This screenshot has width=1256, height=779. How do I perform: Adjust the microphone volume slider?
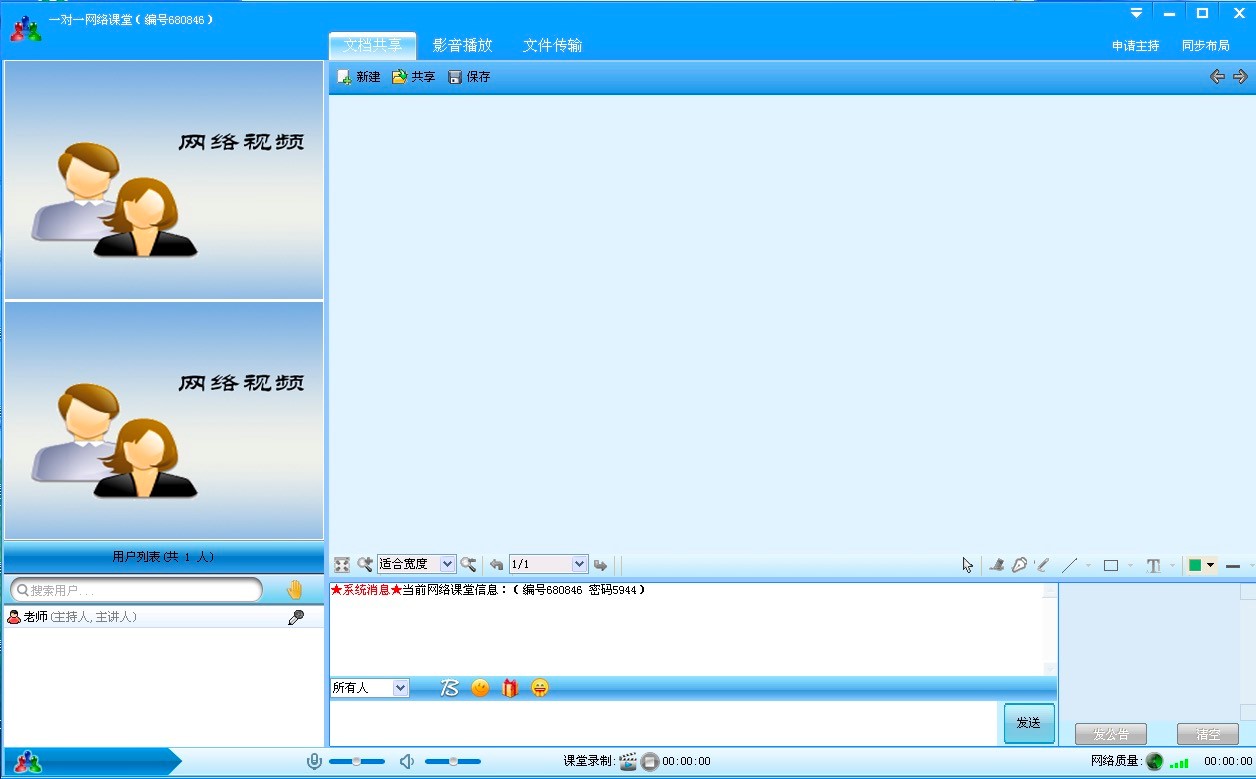click(357, 762)
